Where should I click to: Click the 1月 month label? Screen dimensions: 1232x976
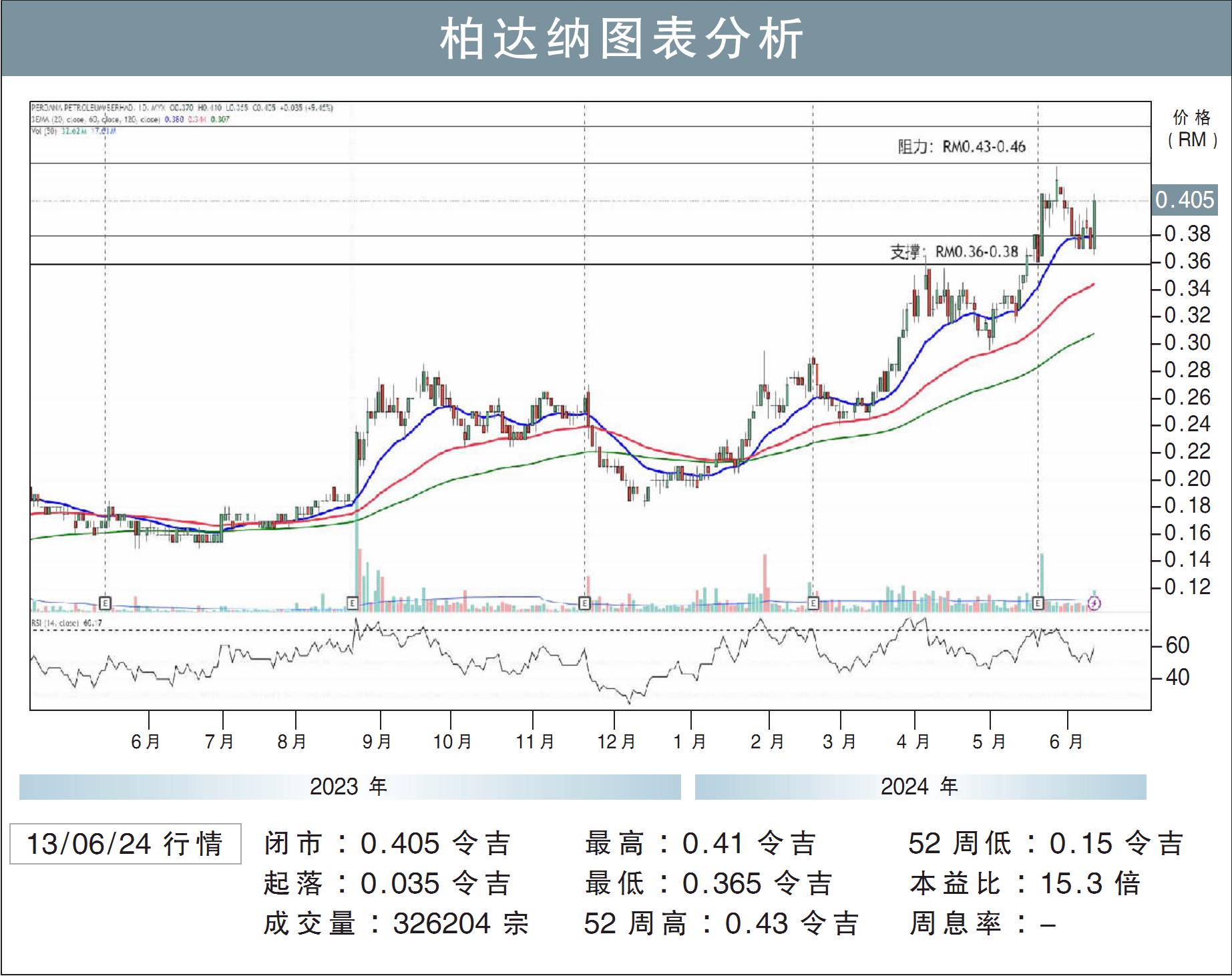coord(690,742)
